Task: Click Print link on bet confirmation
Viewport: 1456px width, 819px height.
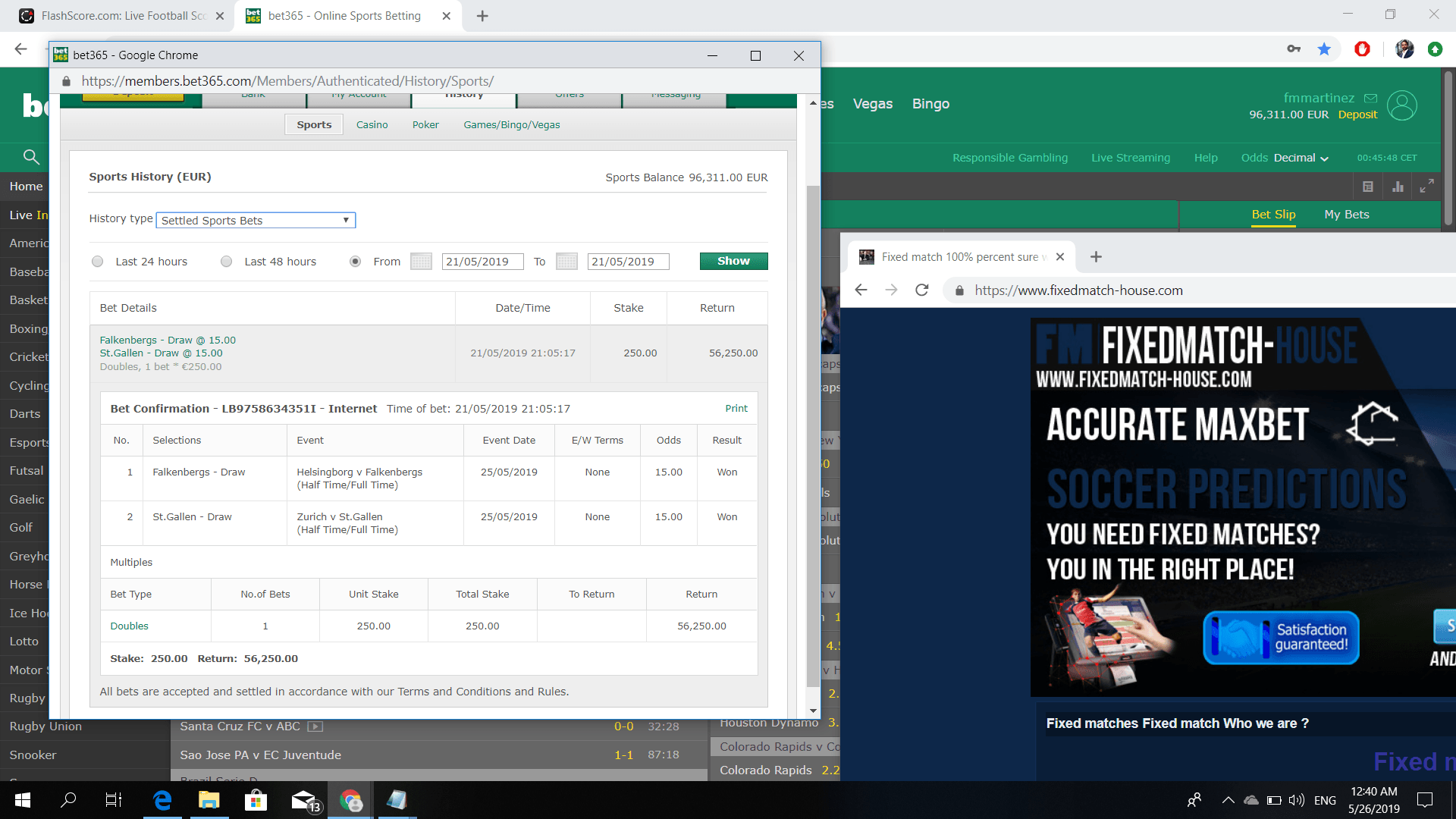Action: (x=736, y=409)
